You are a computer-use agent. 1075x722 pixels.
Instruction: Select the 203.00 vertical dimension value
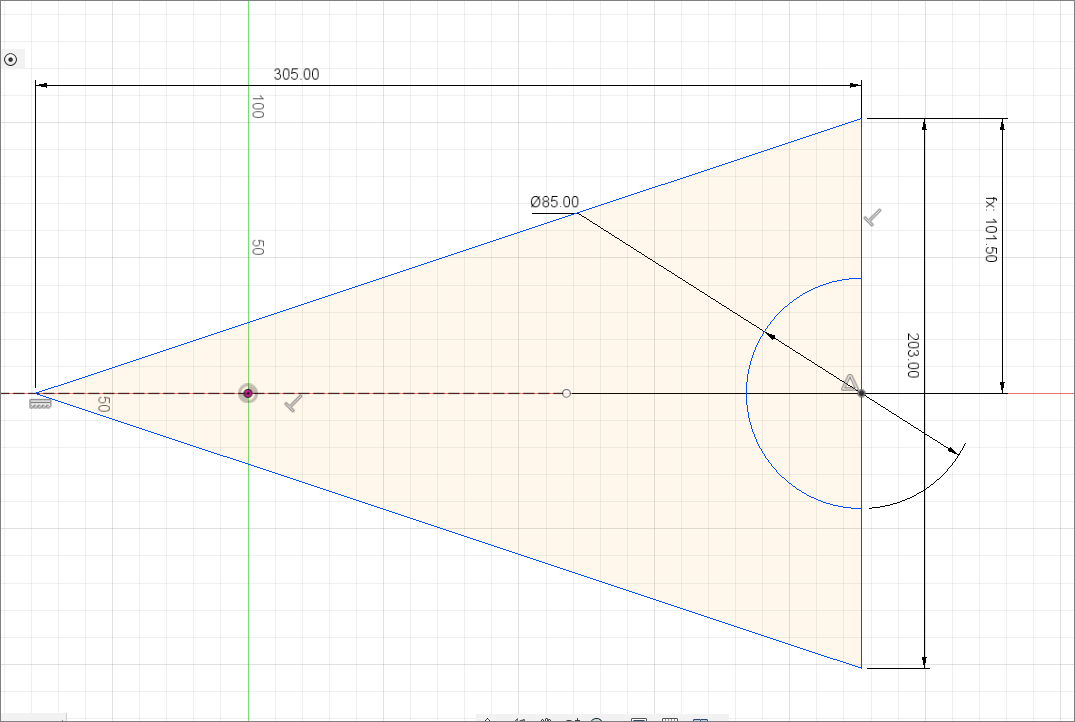click(913, 355)
